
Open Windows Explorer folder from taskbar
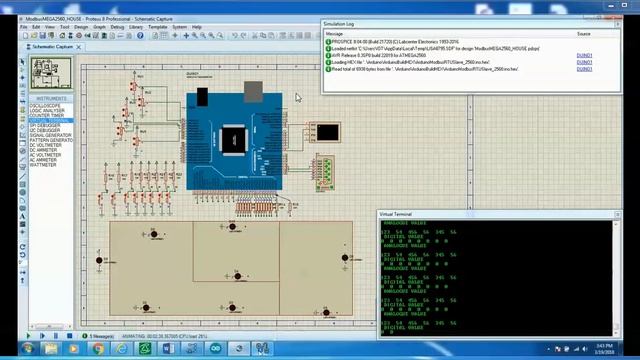(x=51, y=349)
